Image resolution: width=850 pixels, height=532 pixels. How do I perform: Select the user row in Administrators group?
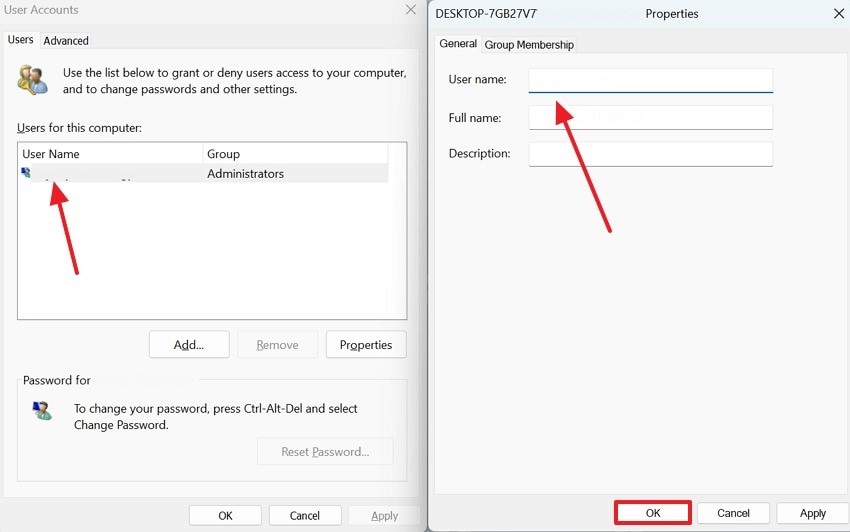point(204,174)
